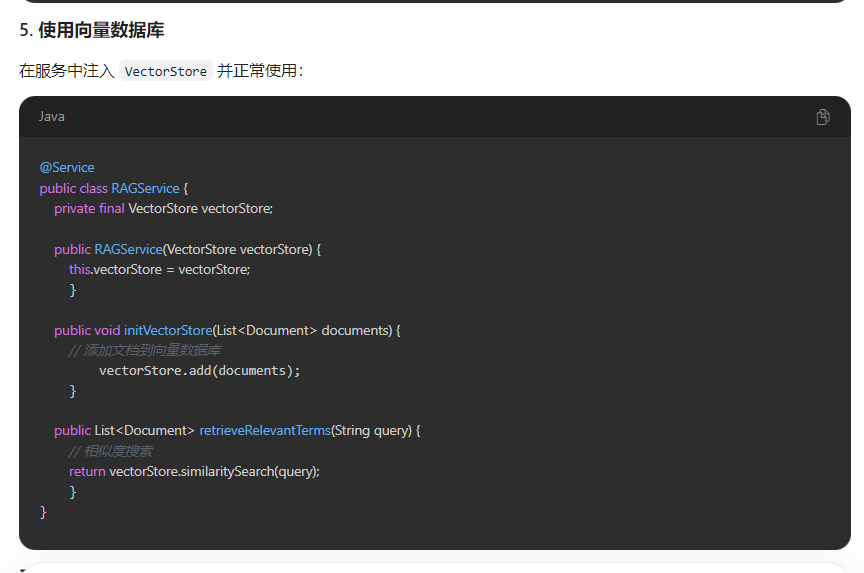The height and width of the screenshot is (573, 864).
Task: Click the comment 相似度搜索
Action: coord(110,451)
